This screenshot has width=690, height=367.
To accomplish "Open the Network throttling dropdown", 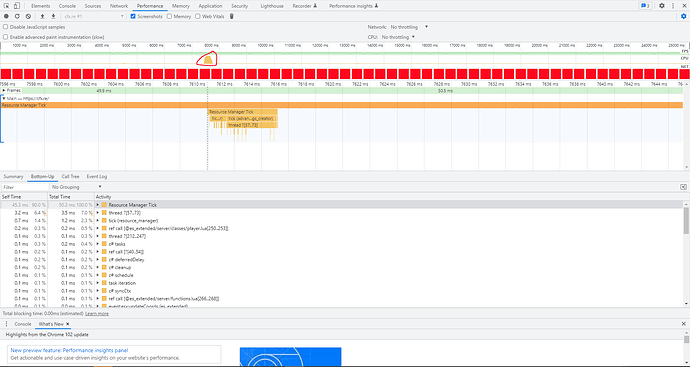I will (x=409, y=27).
